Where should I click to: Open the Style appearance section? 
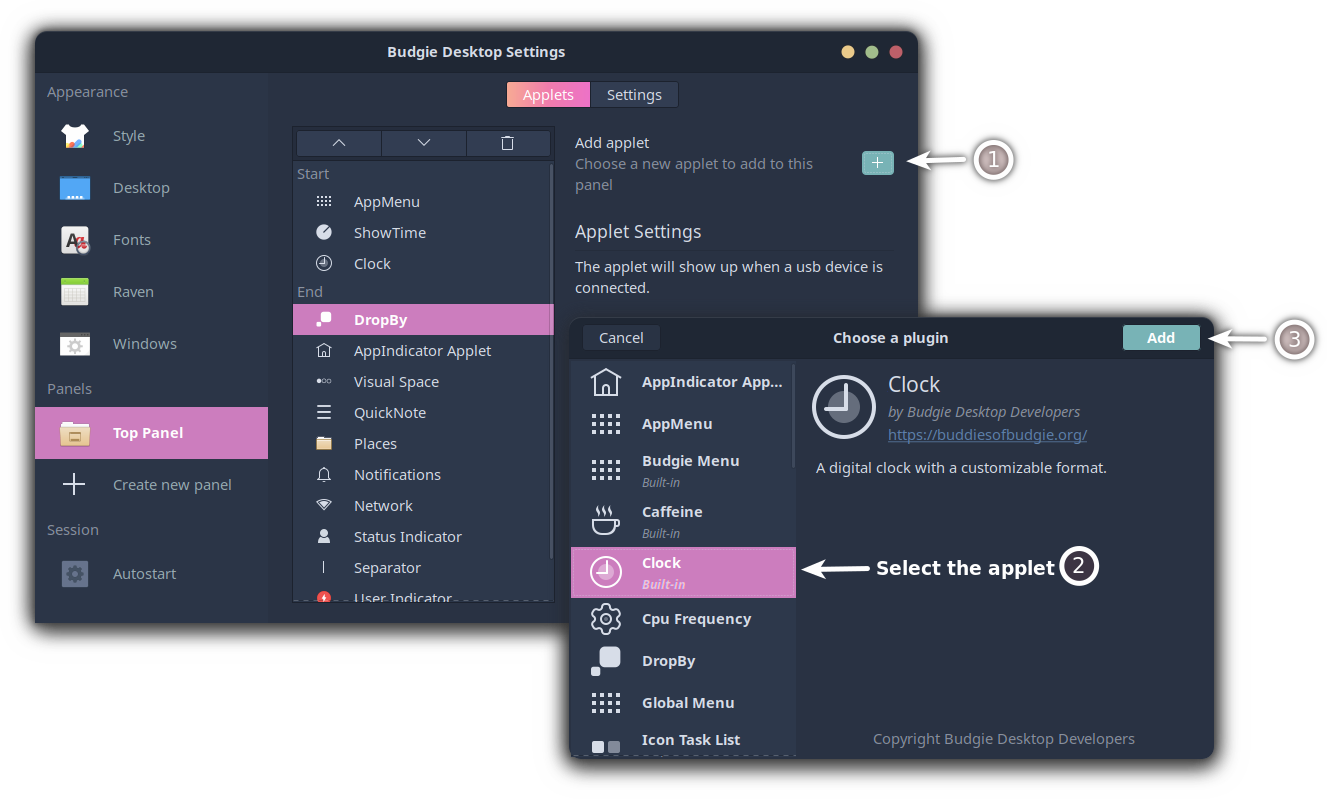pyautogui.click(x=128, y=136)
